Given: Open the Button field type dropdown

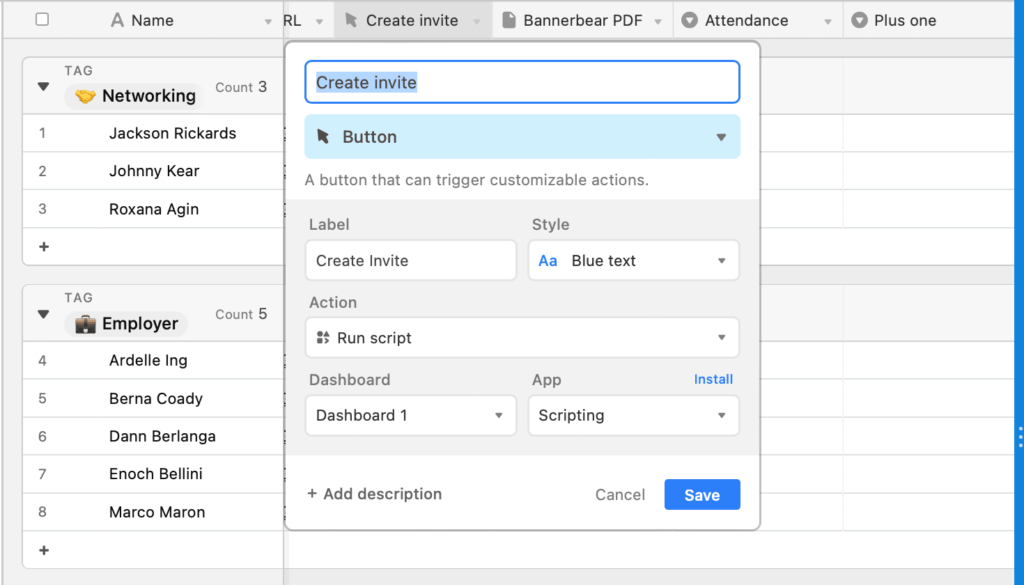Looking at the screenshot, I should (522, 137).
